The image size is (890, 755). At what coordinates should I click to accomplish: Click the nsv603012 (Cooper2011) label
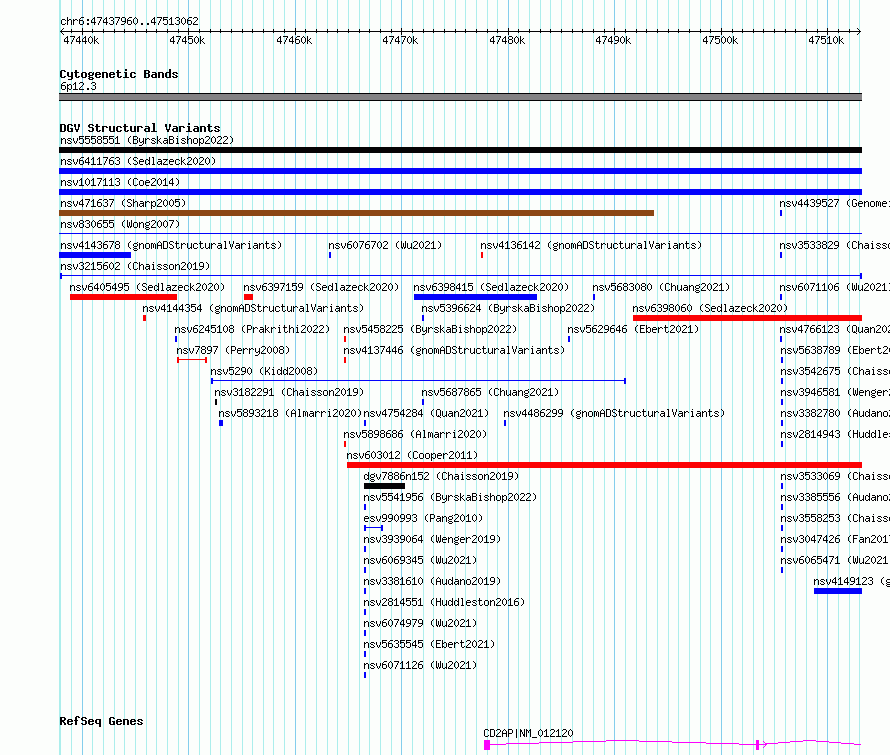point(412,455)
